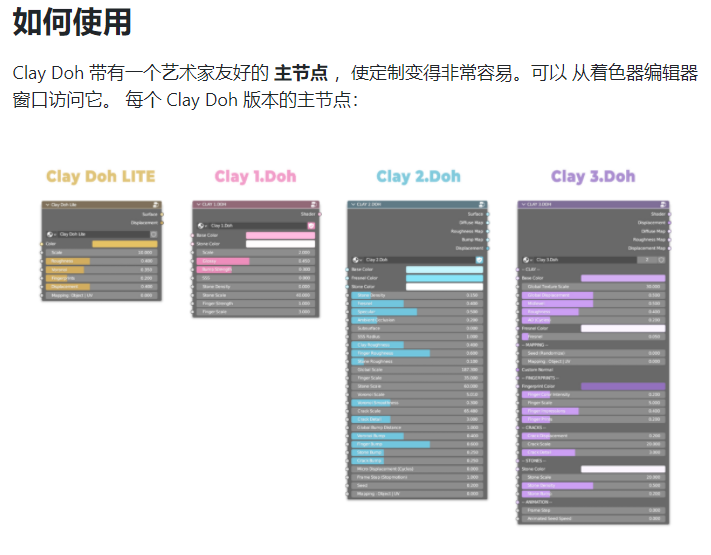This screenshot has height=555, width=711.
Task: Toggle fake user shield on Clay 1.Doh
Action: click(310, 226)
